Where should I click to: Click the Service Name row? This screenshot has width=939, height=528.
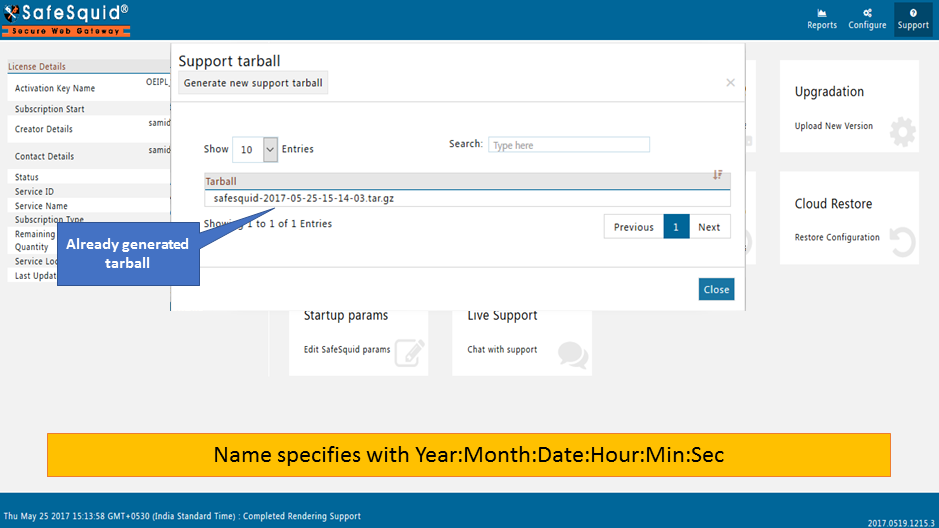click(x=89, y=206)
